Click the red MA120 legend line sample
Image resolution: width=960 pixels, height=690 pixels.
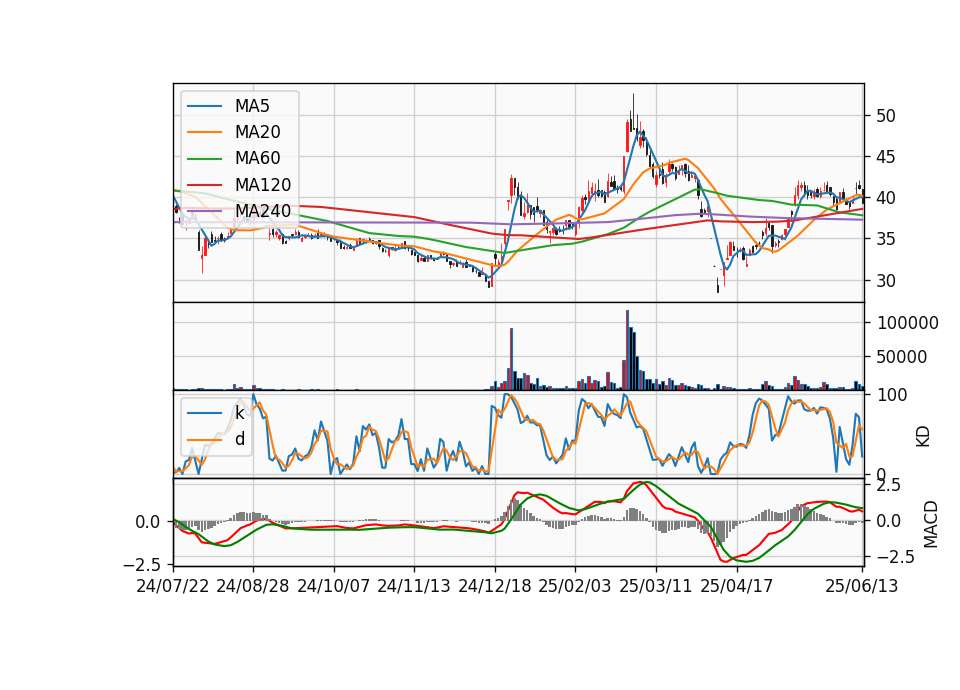coord(204,185)
